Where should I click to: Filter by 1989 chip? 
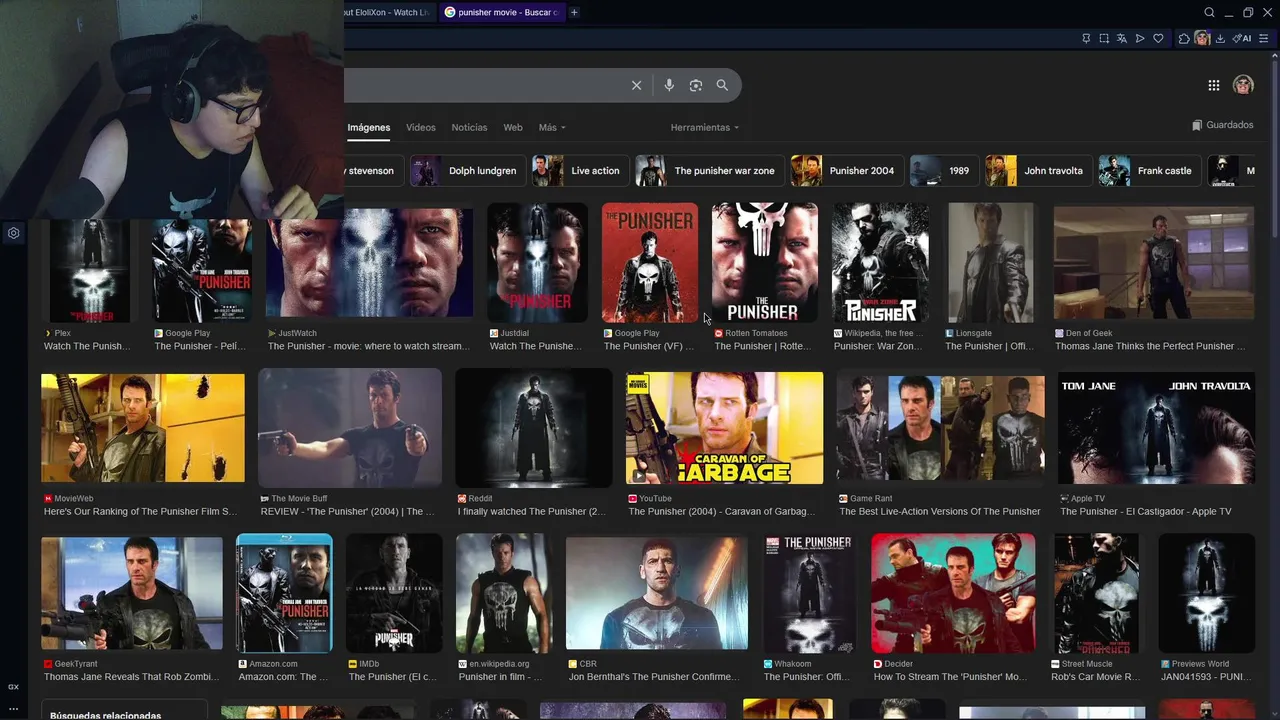943,171
